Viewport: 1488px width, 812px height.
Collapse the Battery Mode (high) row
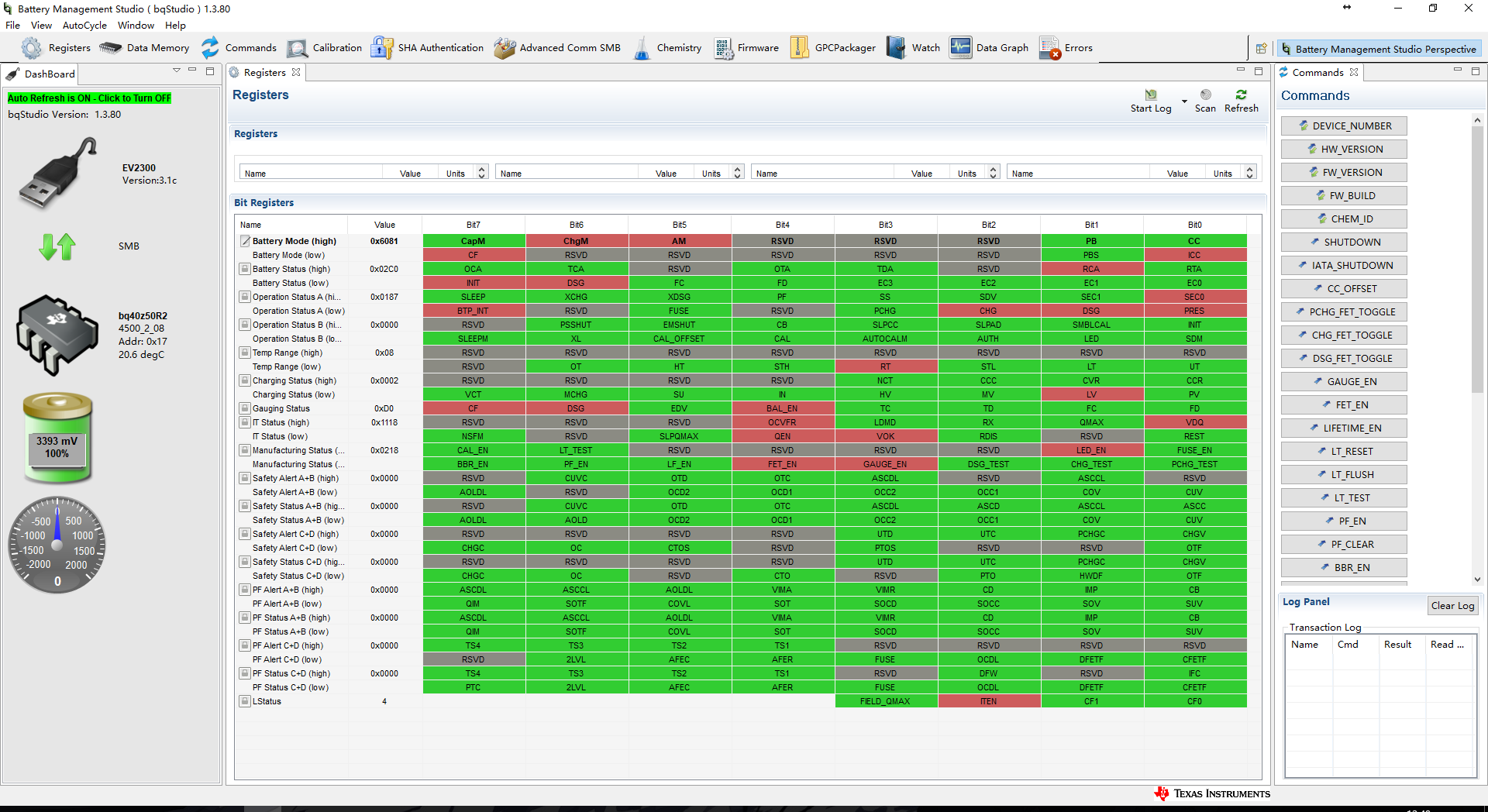245,241
